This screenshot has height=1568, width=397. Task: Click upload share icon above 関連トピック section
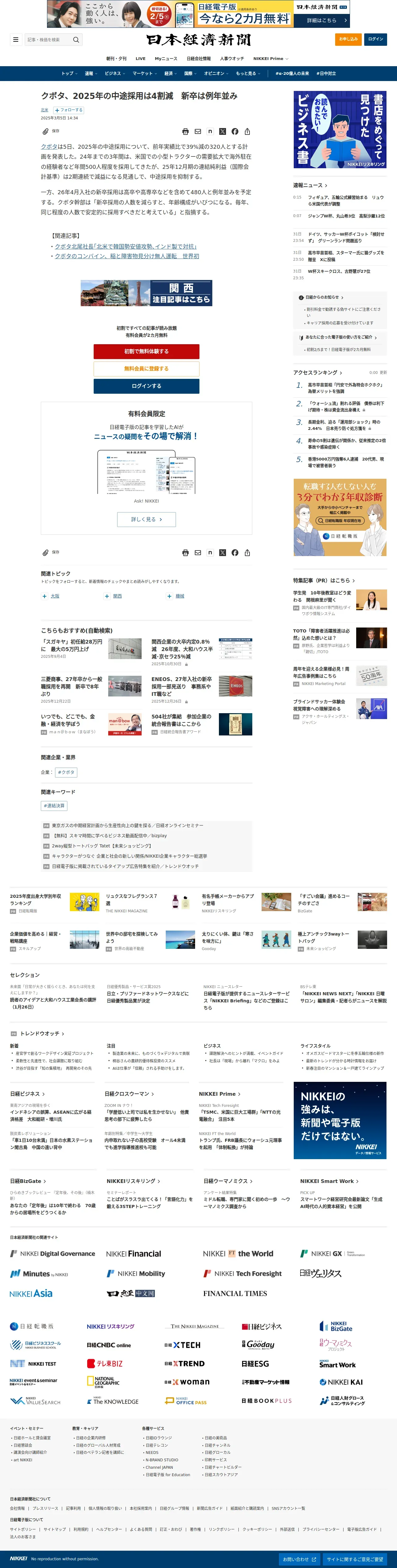click(247, 553)
